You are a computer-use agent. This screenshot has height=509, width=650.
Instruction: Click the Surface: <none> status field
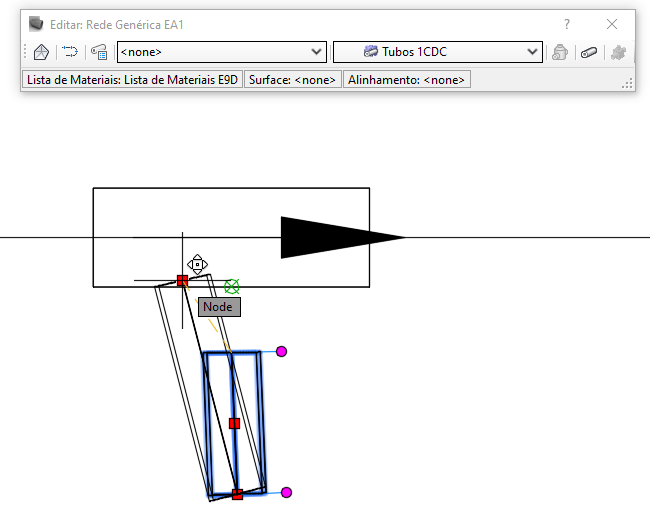(x=292, y=80)
